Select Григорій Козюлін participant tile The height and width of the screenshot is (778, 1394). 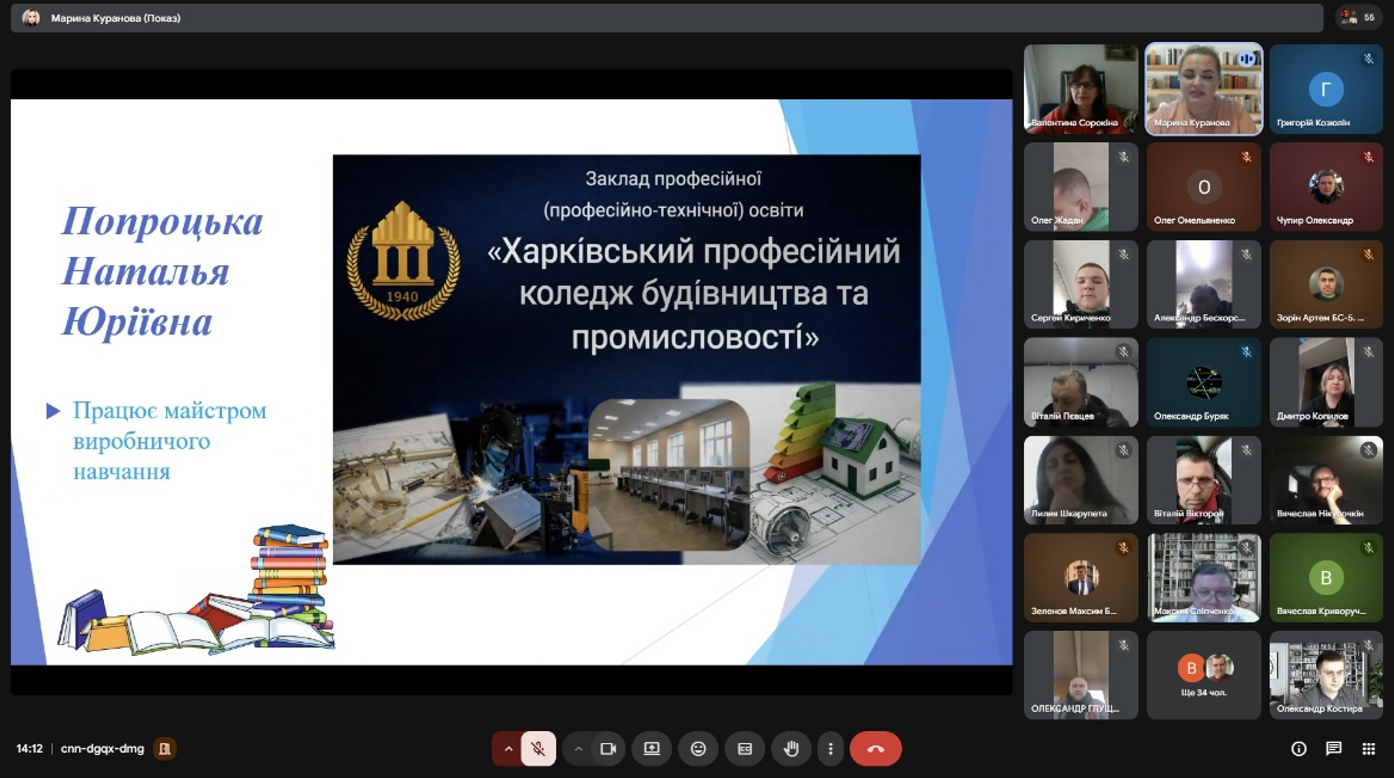[x=1325, y=89]
